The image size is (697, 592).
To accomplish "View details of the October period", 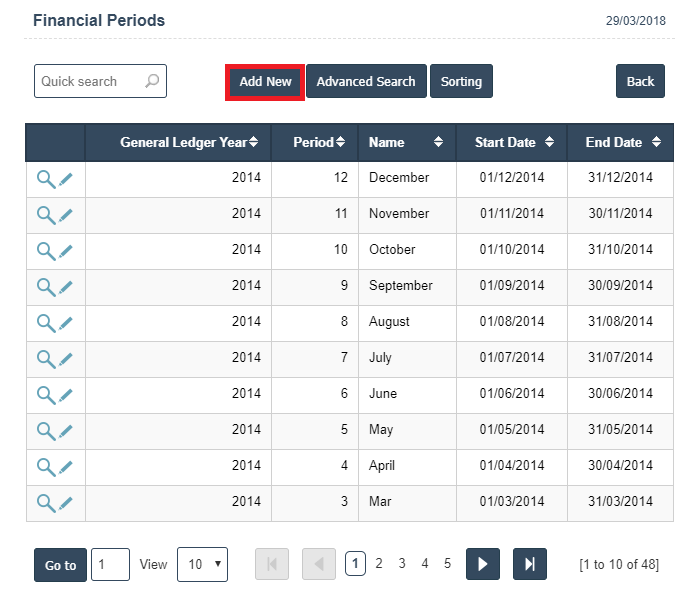I will tap(46, 252).
